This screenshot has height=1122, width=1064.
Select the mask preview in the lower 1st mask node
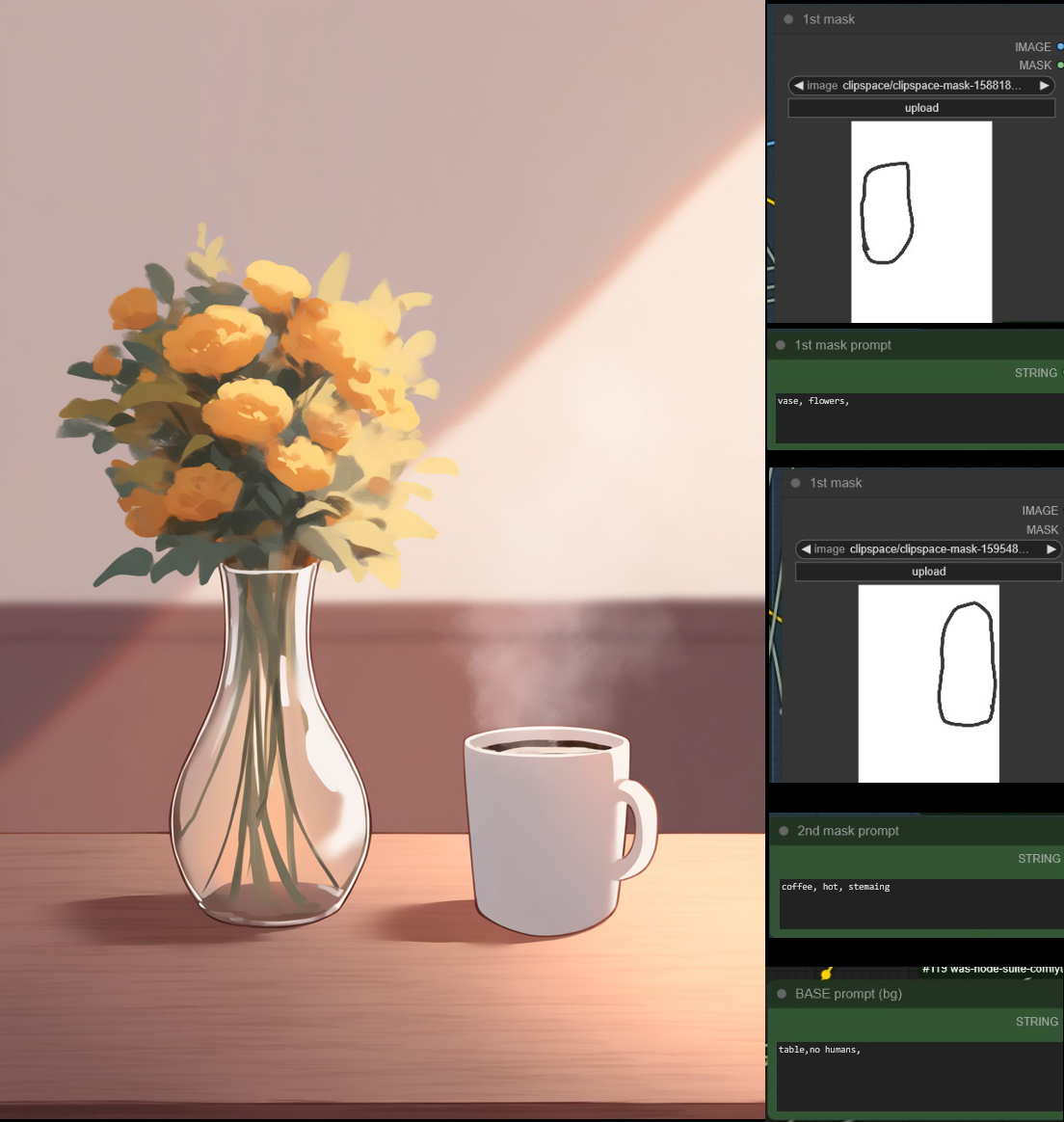click(x=928, y=683)
